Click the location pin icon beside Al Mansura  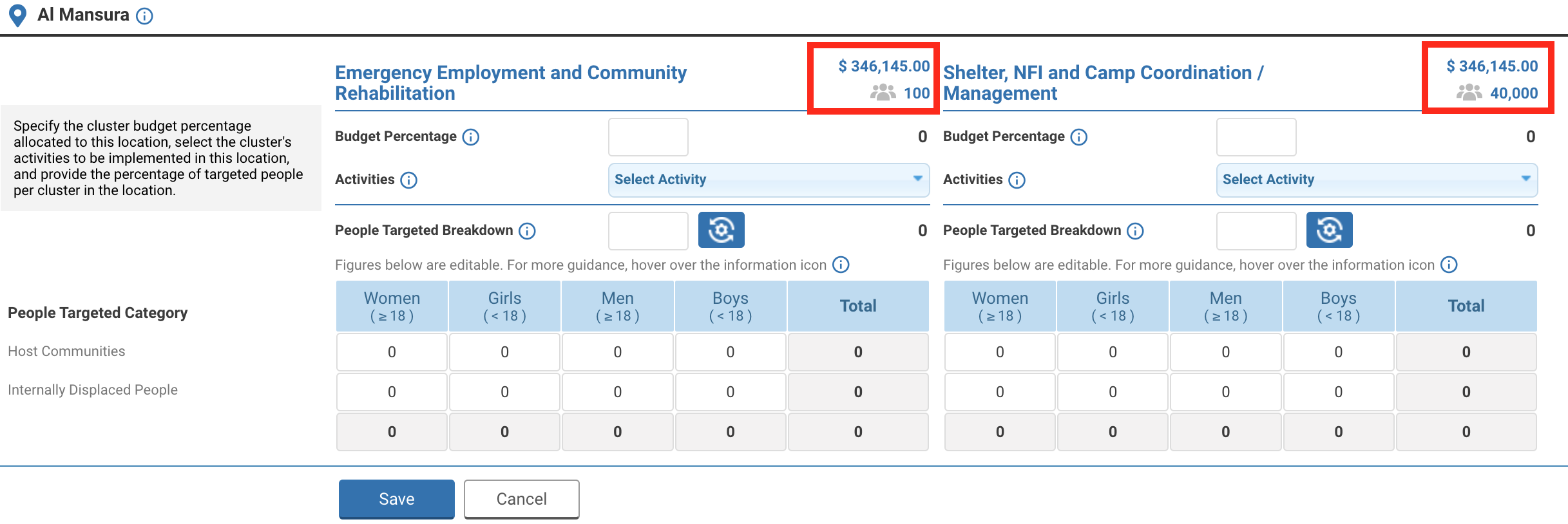(x=18, y=15)
